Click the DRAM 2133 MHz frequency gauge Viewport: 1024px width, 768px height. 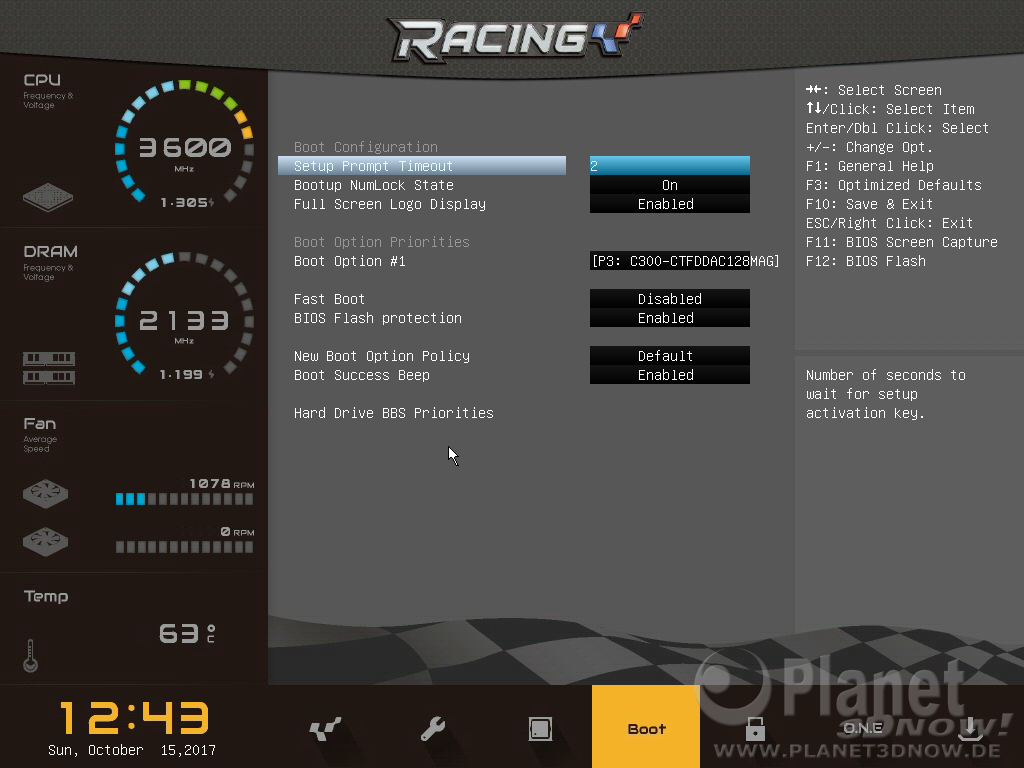[184, 315]
